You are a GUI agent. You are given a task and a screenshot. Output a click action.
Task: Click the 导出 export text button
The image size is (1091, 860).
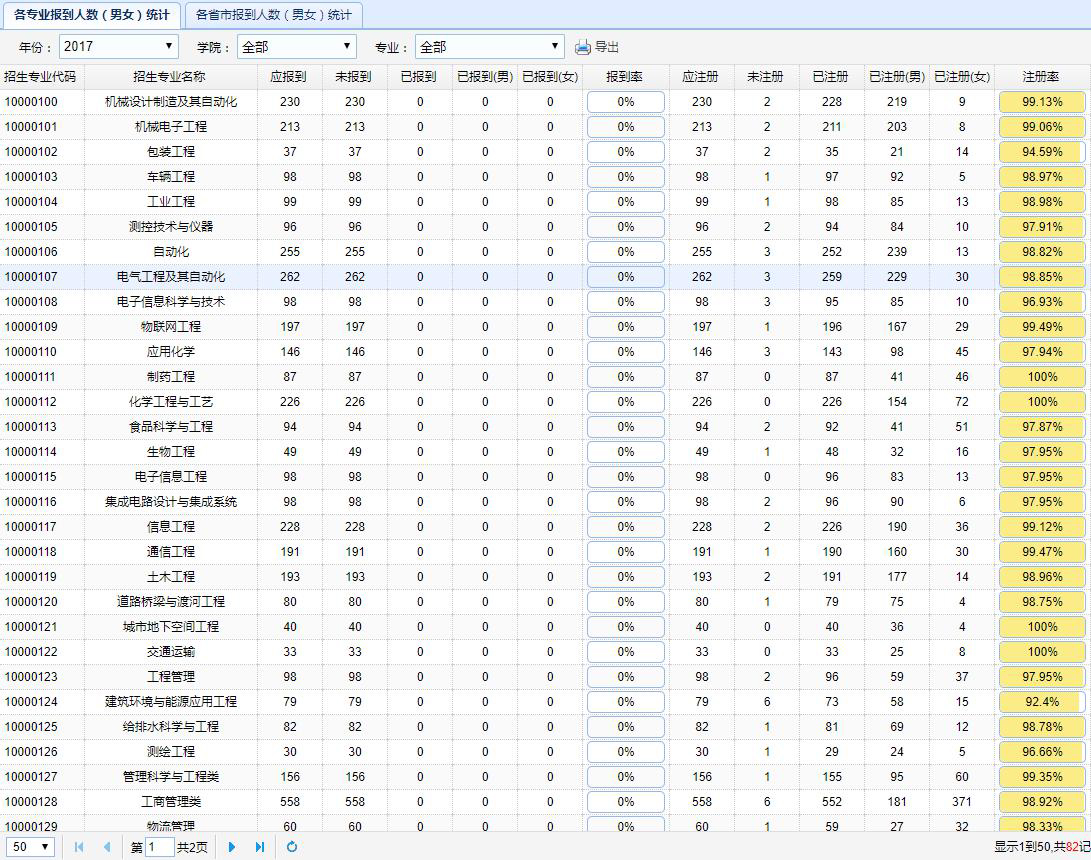pos(607,47)
